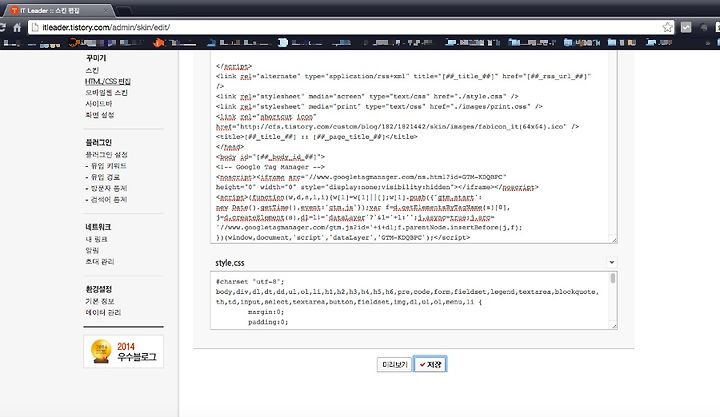720x417 pixels.
Task: Open 알림 under 네트워크
Action: (x=92, y=250)
